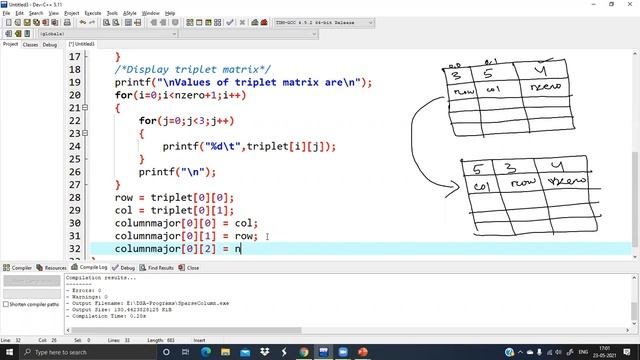Click the Compile toolbar icon
Viewport: 640px width, 360px height.
[190, 22]
